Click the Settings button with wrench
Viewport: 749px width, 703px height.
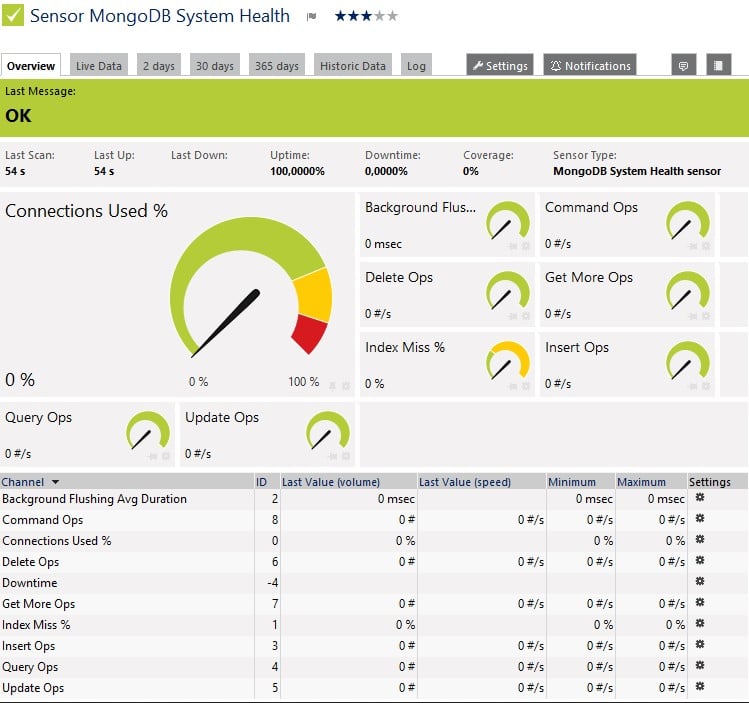click(499, 66)
